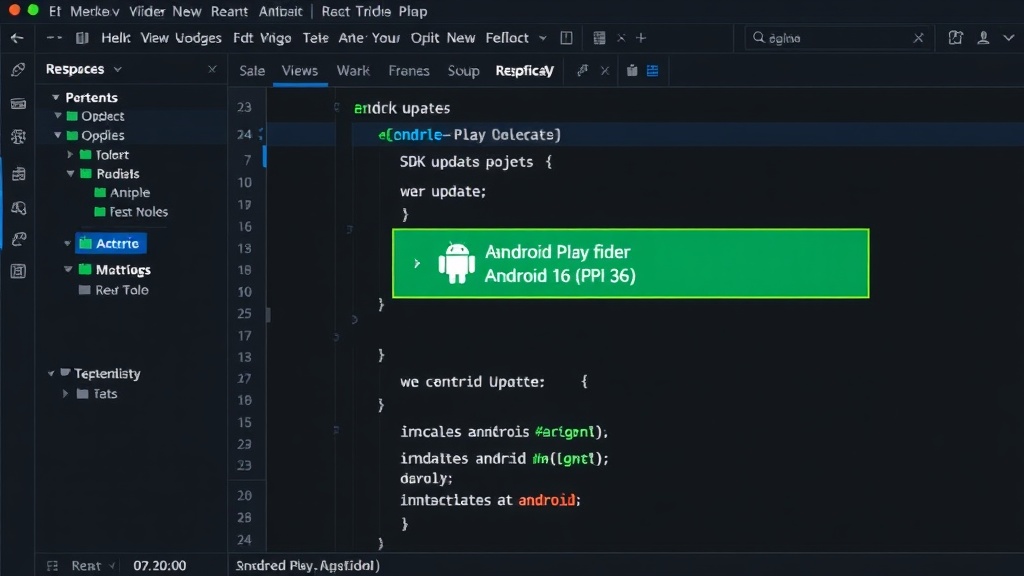Clear the search field with its x
This screenshot has width=1024, height=576.
pos(918,38)
